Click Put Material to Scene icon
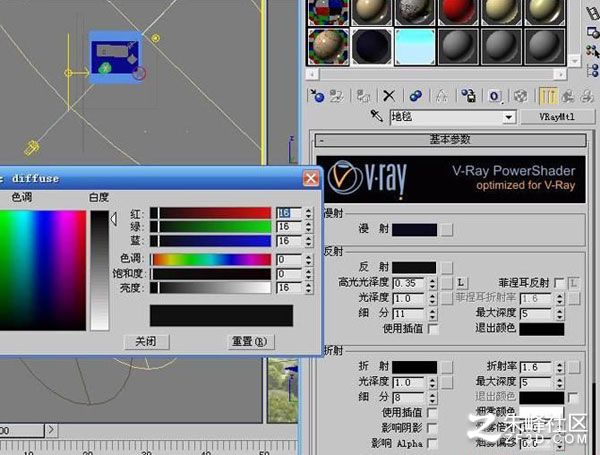600x455 pixels. click(337, 96)
